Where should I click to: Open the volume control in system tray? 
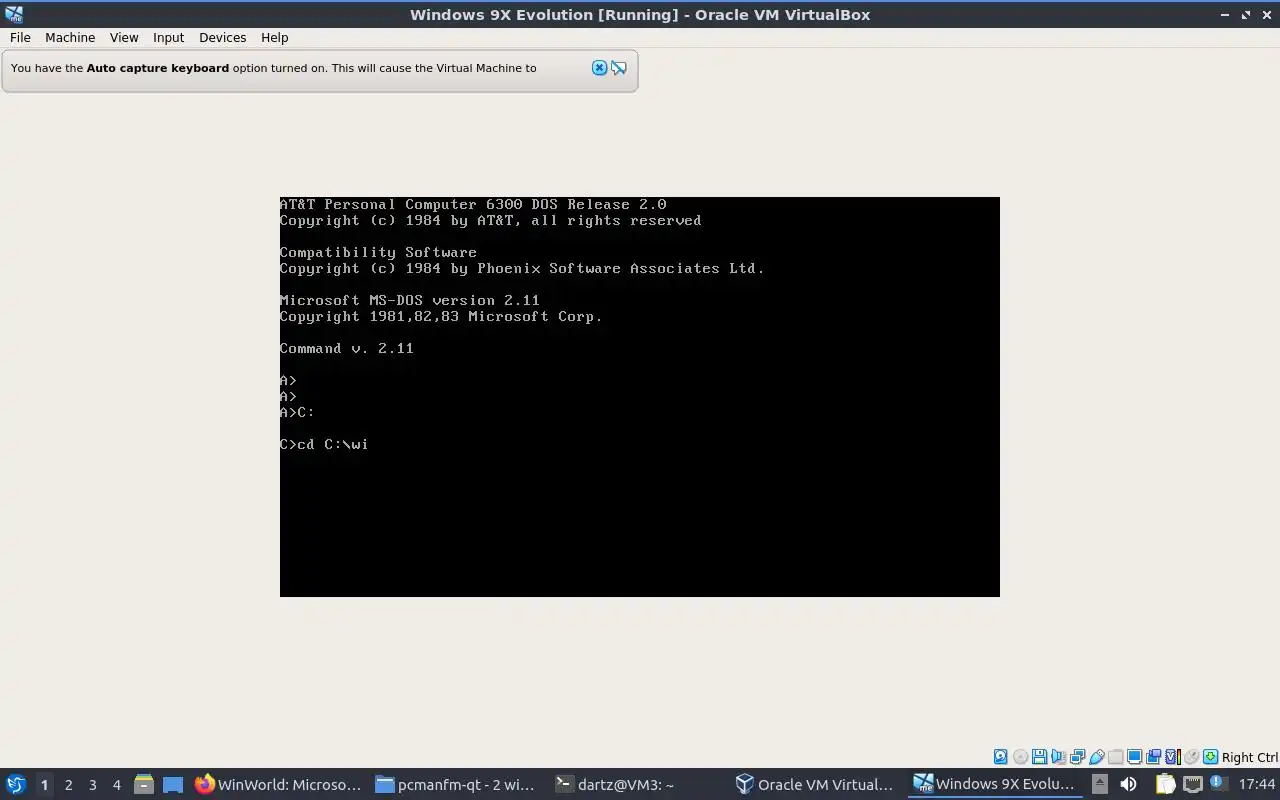click(x=1128, y=784)
